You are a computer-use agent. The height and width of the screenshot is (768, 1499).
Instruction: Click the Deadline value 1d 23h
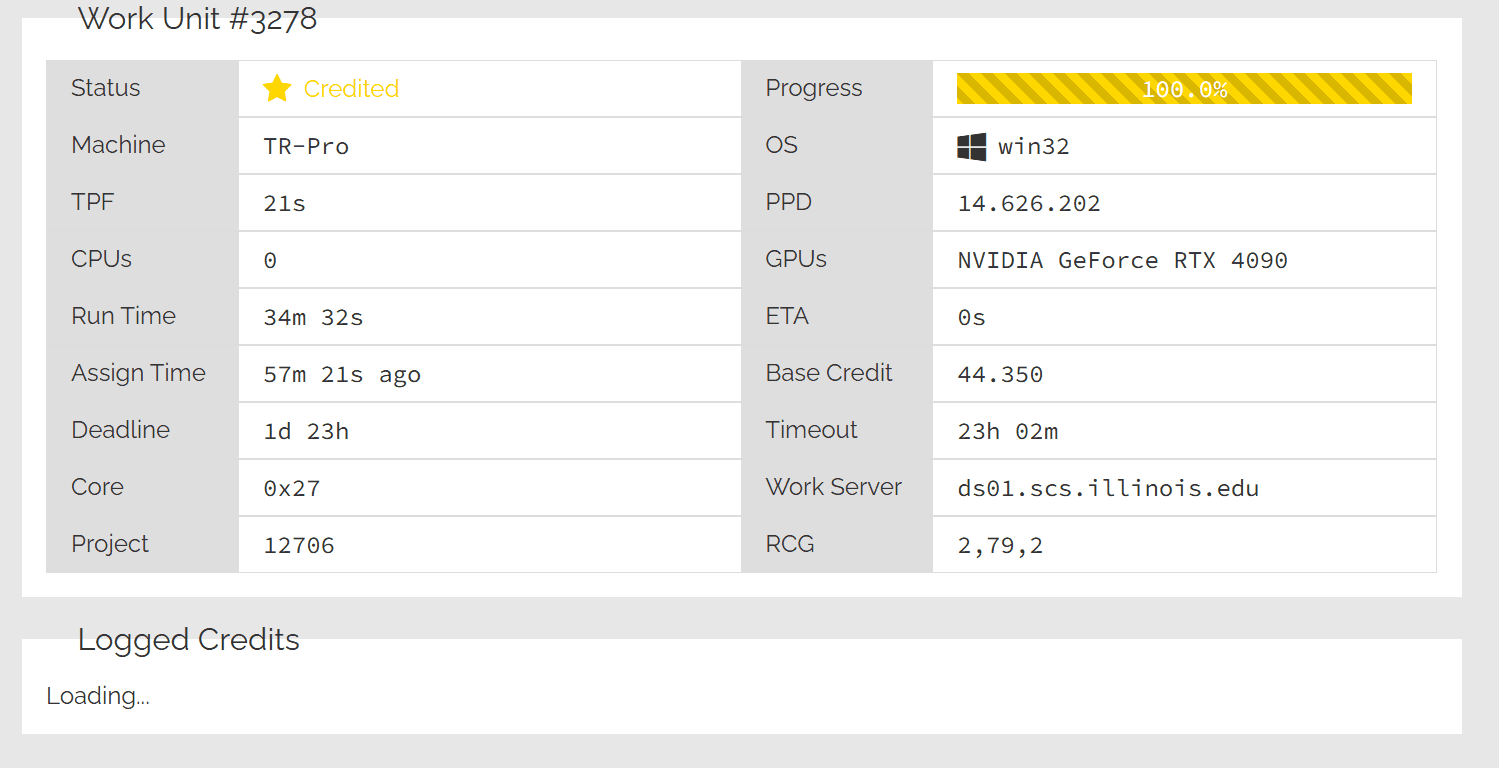(x=306, y=432)
